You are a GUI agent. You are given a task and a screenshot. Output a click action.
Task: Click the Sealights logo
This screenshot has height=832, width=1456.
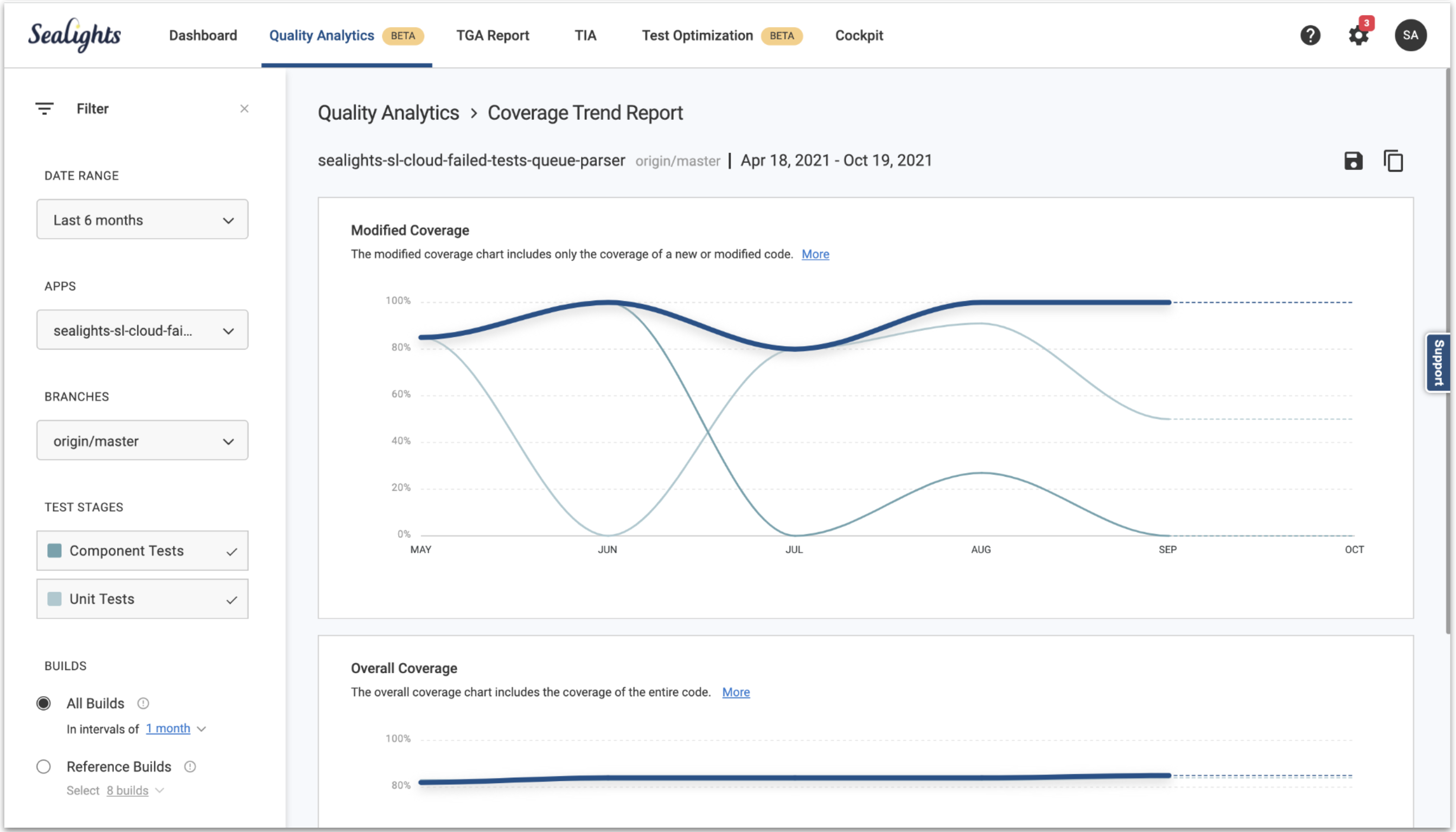74,35
